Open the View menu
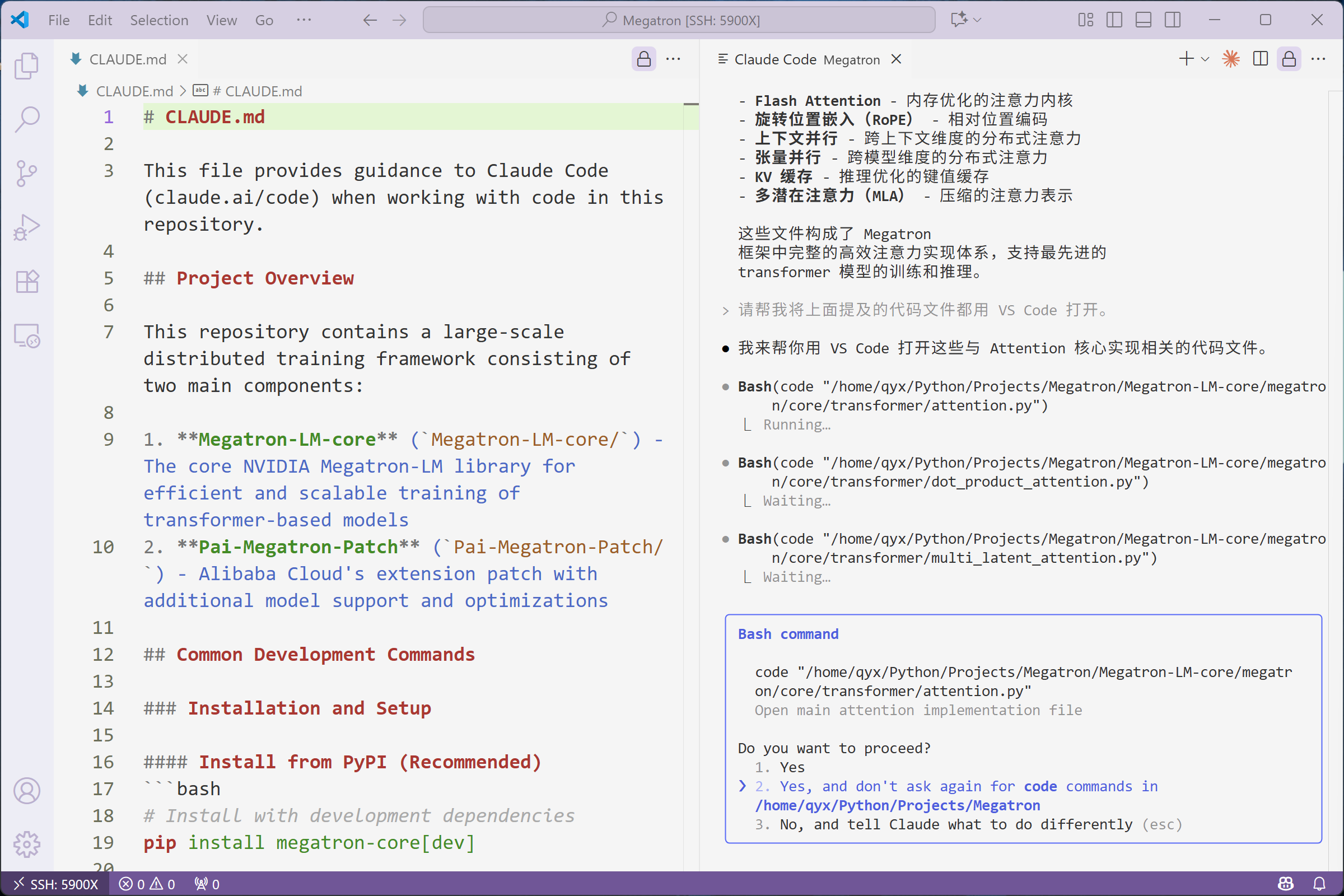This screenshot has height=896, width=1344. [x=222, y=20]
